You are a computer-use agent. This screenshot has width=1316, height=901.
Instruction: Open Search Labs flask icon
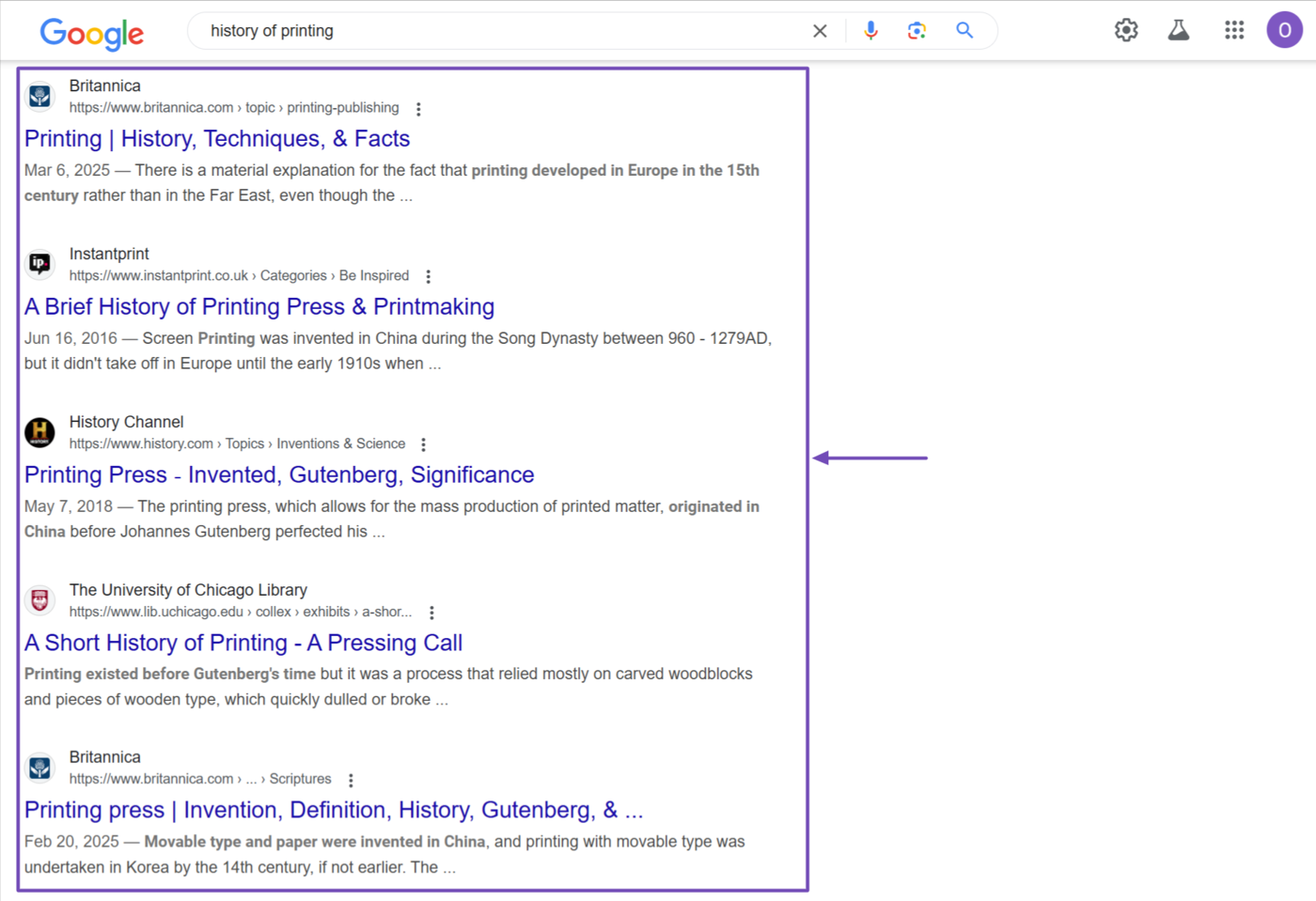pos(1178,30)
